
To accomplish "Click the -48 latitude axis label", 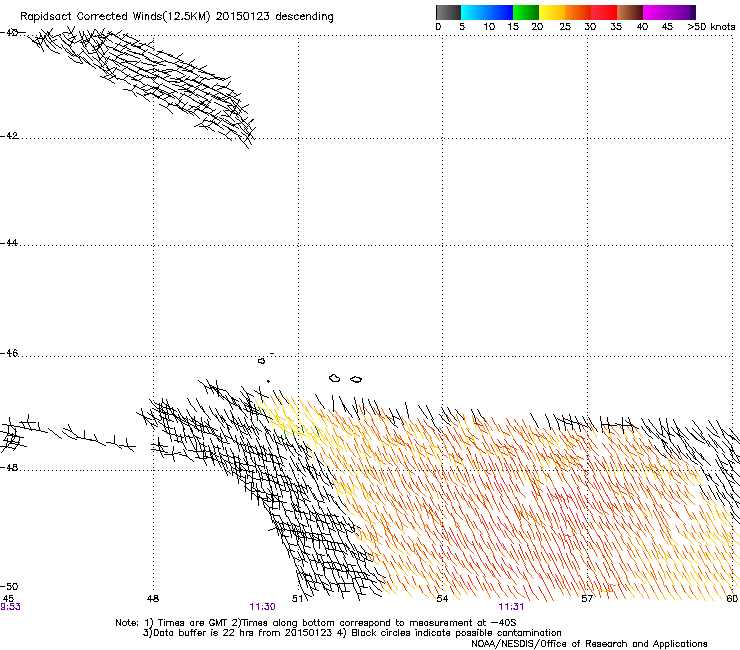I will [x=9, y=467].
